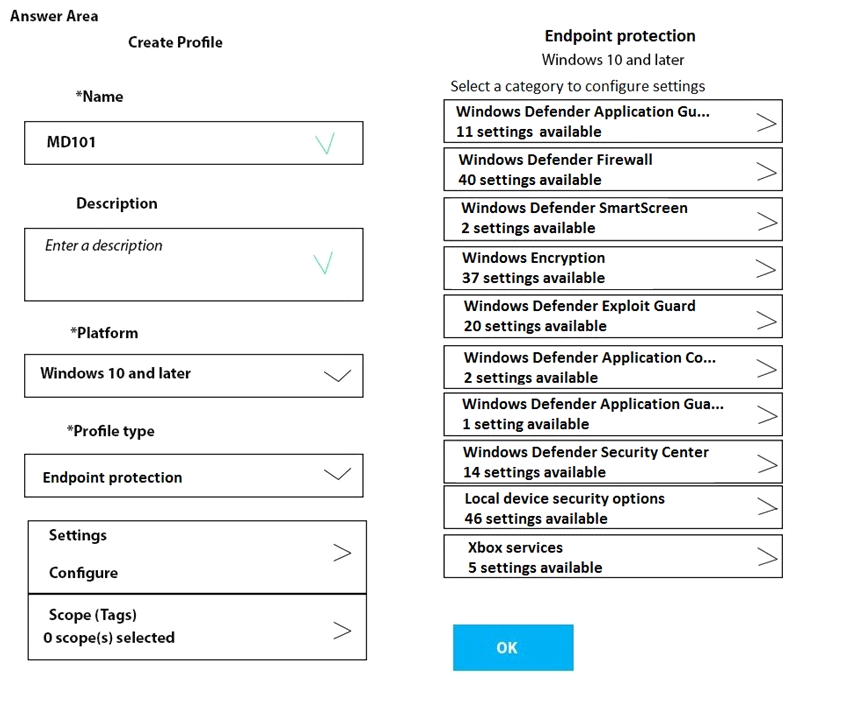Click chevron next to Windows Defender Exploit Guard
Viewport: 856px width, 728px height.
tap(766, 320)
